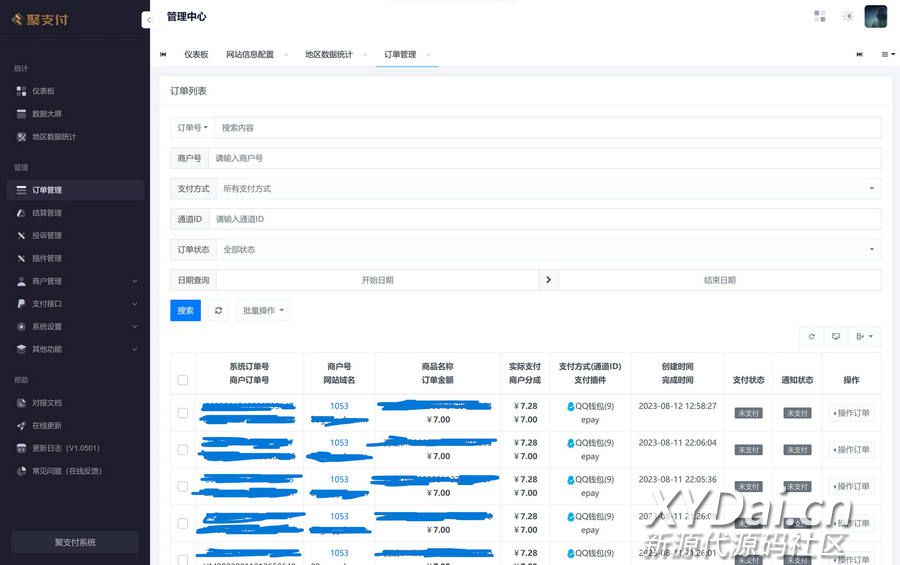Screen dimensions: 900x565
Task: Open the user avatar in top right
Action: tap(875, 16)
